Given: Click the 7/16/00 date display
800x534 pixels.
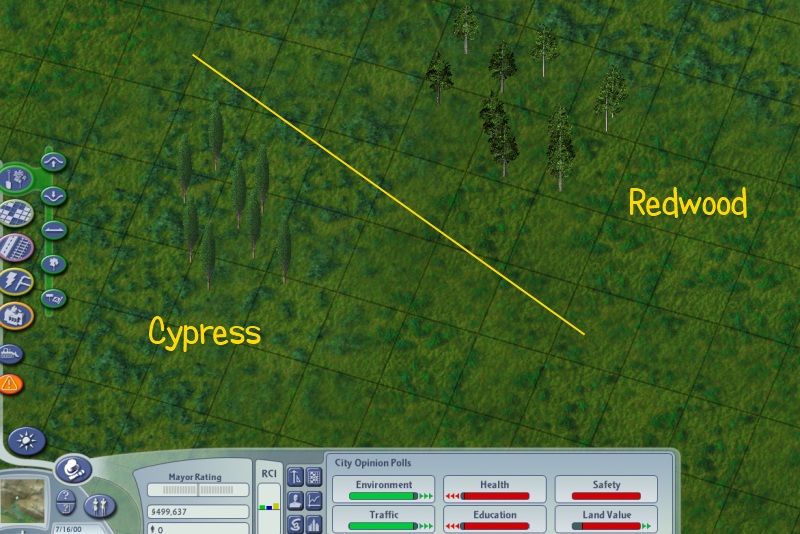Looking at the screenshot, I should tap(69, 529).
